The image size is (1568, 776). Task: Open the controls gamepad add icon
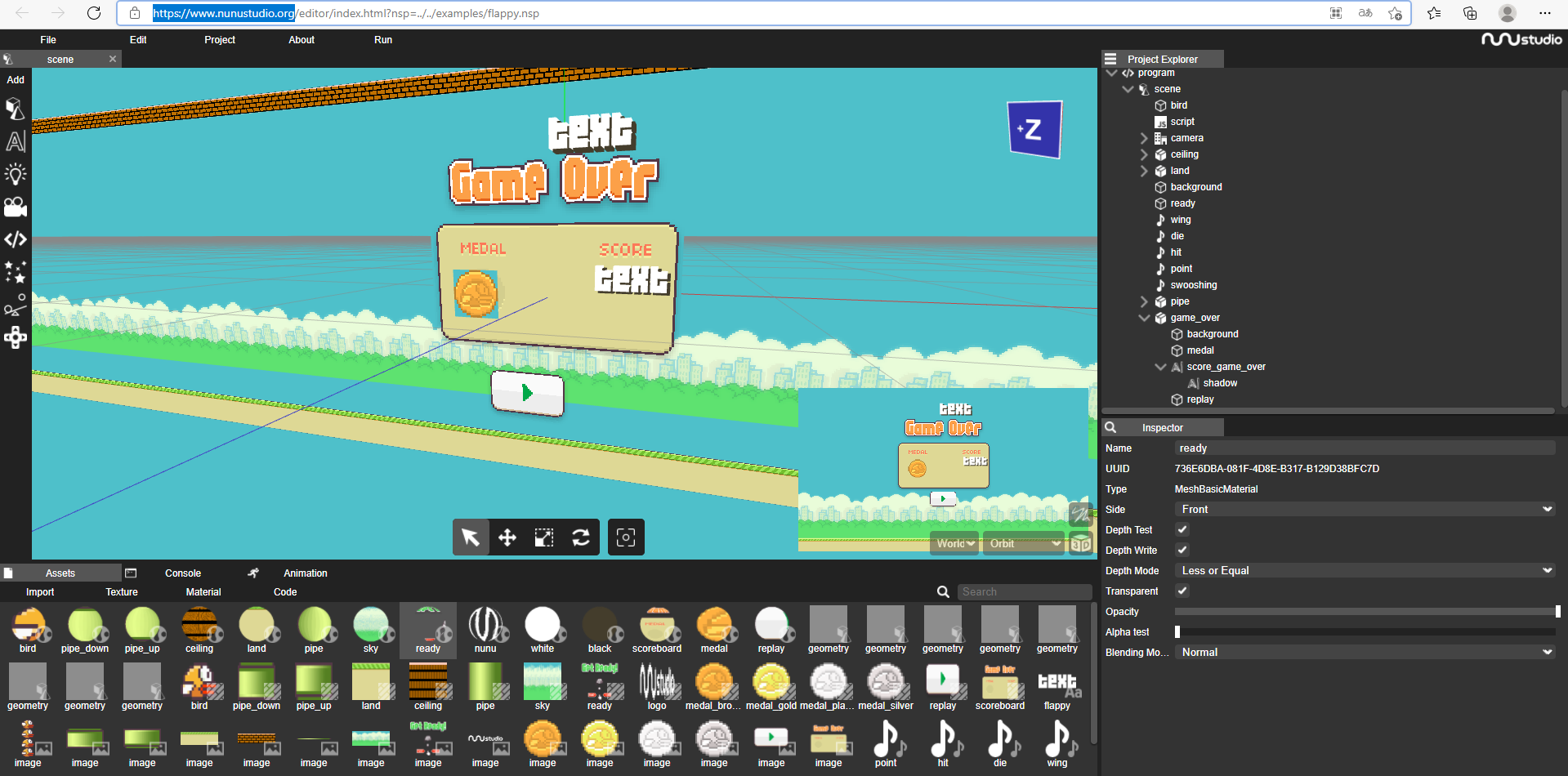click(16, 337)
